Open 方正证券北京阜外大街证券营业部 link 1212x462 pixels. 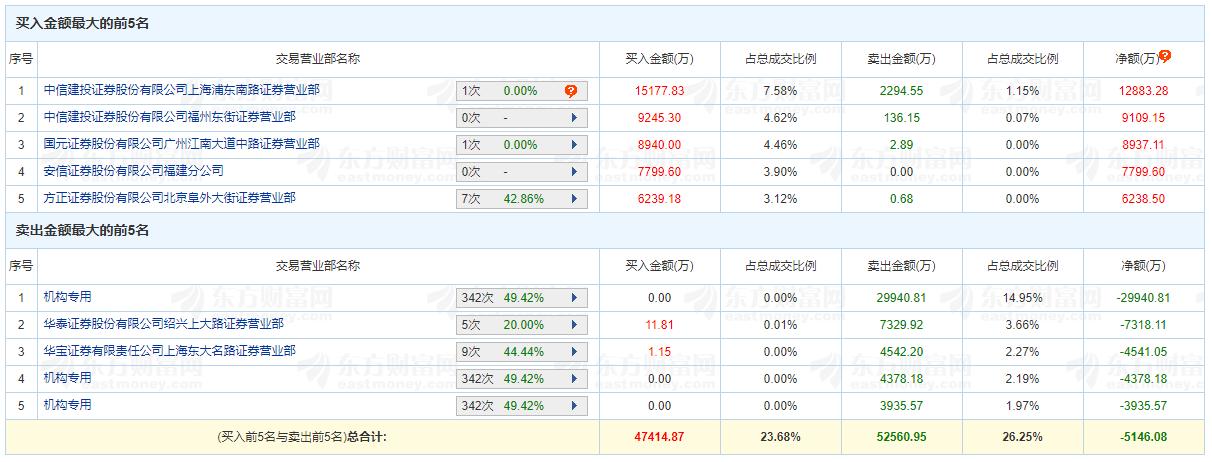click(x=169, y=198)
